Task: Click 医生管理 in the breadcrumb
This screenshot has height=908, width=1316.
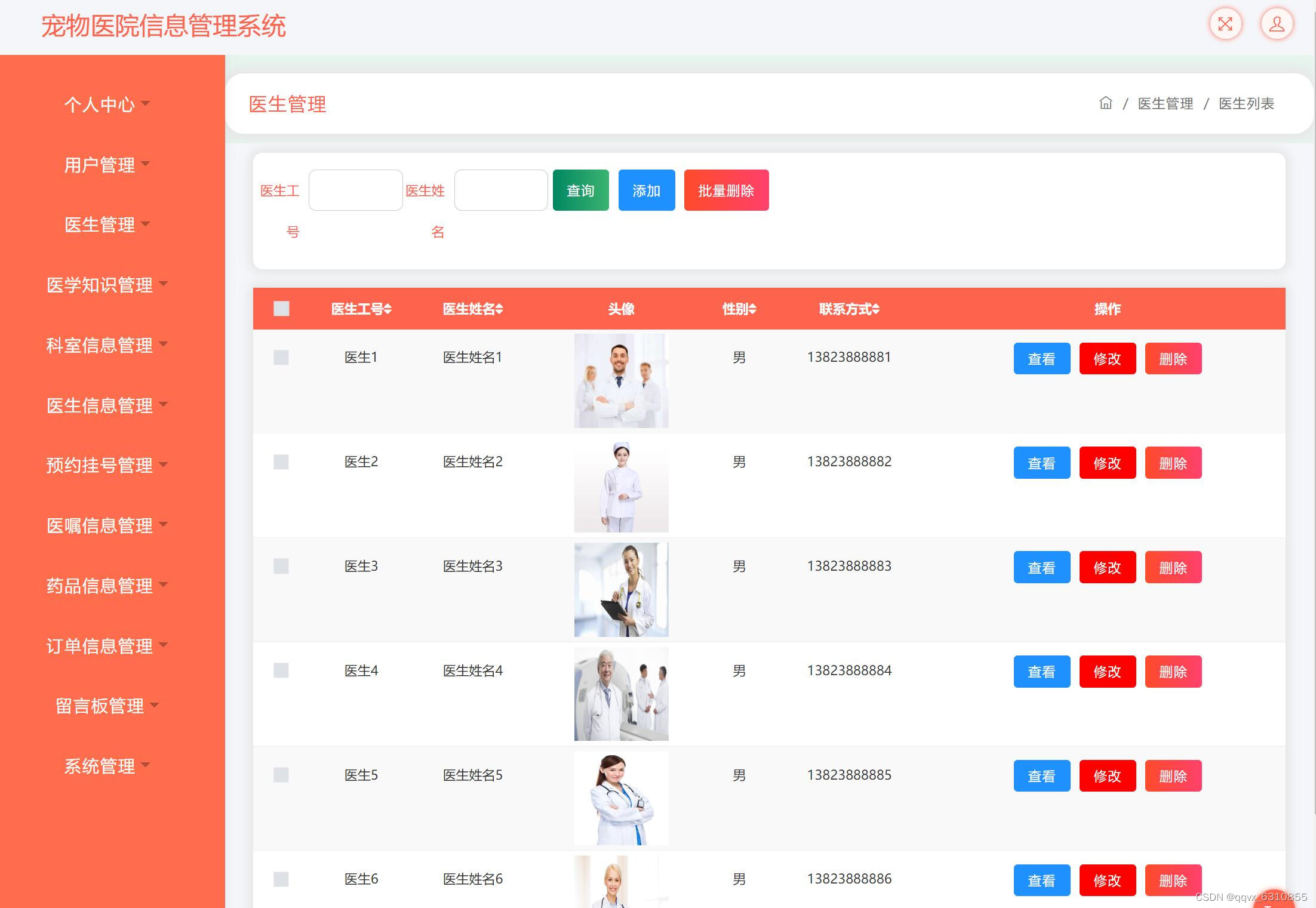Action: tap(1165, 104)
